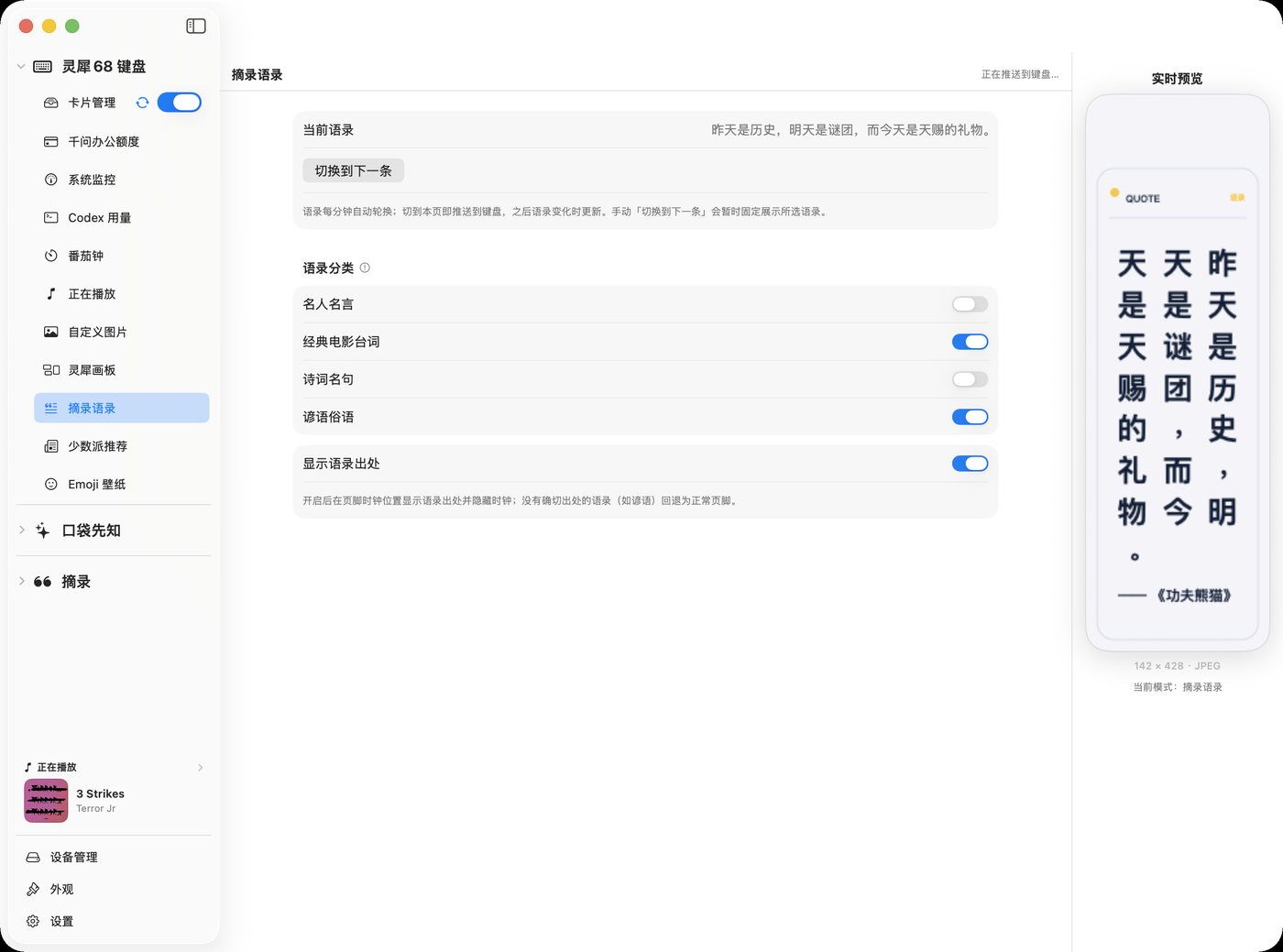
Task: Open 设置 gear icon
Action: click(x=33, y=921)
